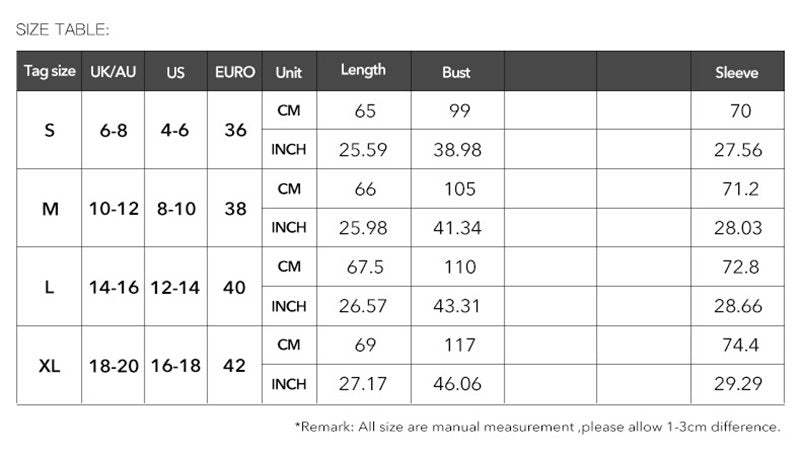Select the Sleeve column header
The width and height of the screenshot is (800, 450).
(x=737, y=72)
